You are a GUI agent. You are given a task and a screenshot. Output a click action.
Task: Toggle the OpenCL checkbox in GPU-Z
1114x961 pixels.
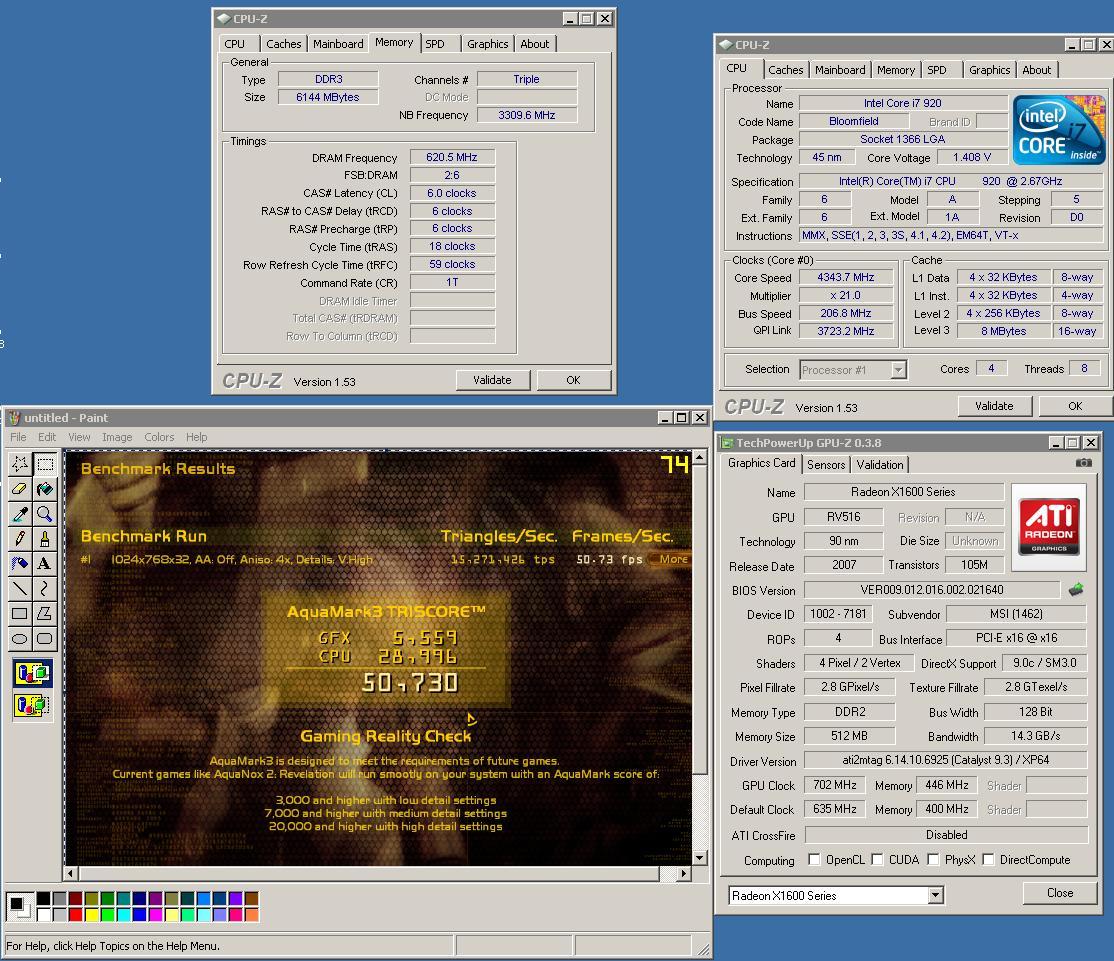click(x=814, y=859)
